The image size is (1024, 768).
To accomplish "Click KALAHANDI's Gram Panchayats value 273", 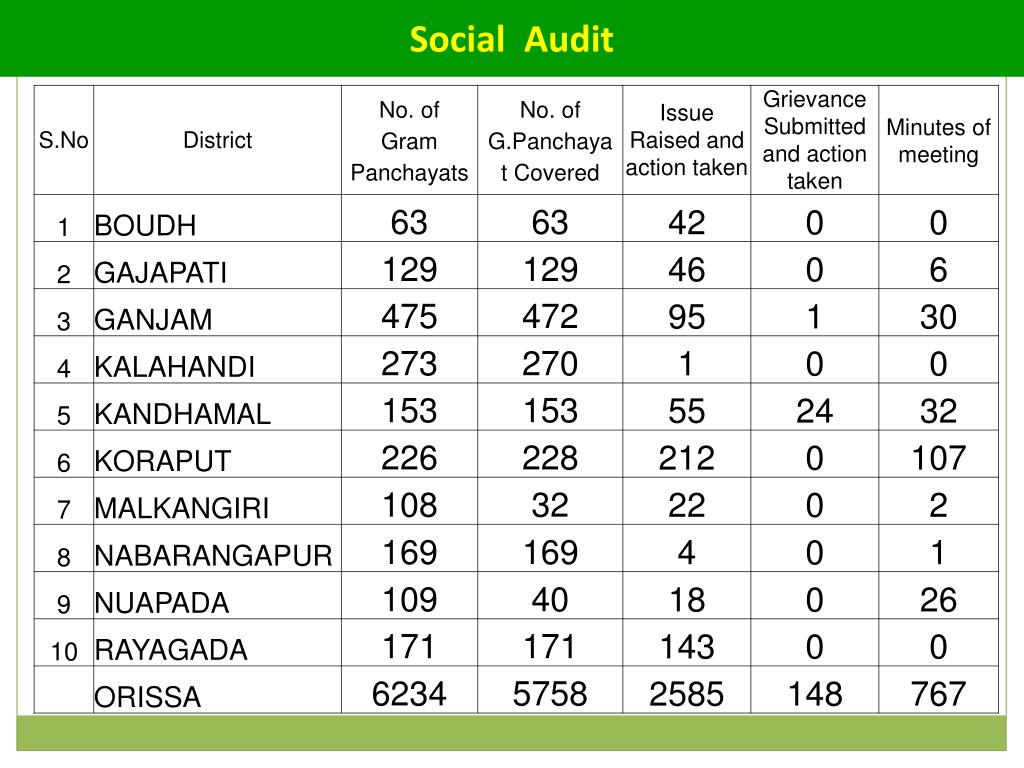I will (409, 364).
